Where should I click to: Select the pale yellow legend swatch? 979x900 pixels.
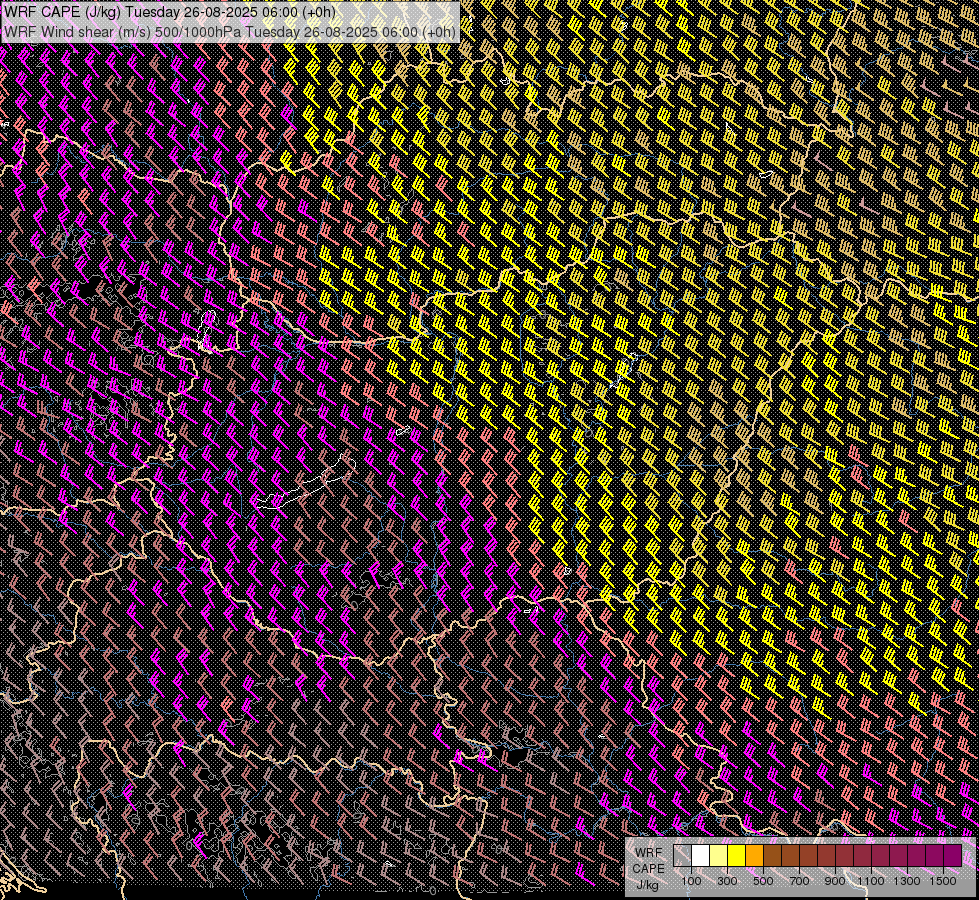[719, 856]
